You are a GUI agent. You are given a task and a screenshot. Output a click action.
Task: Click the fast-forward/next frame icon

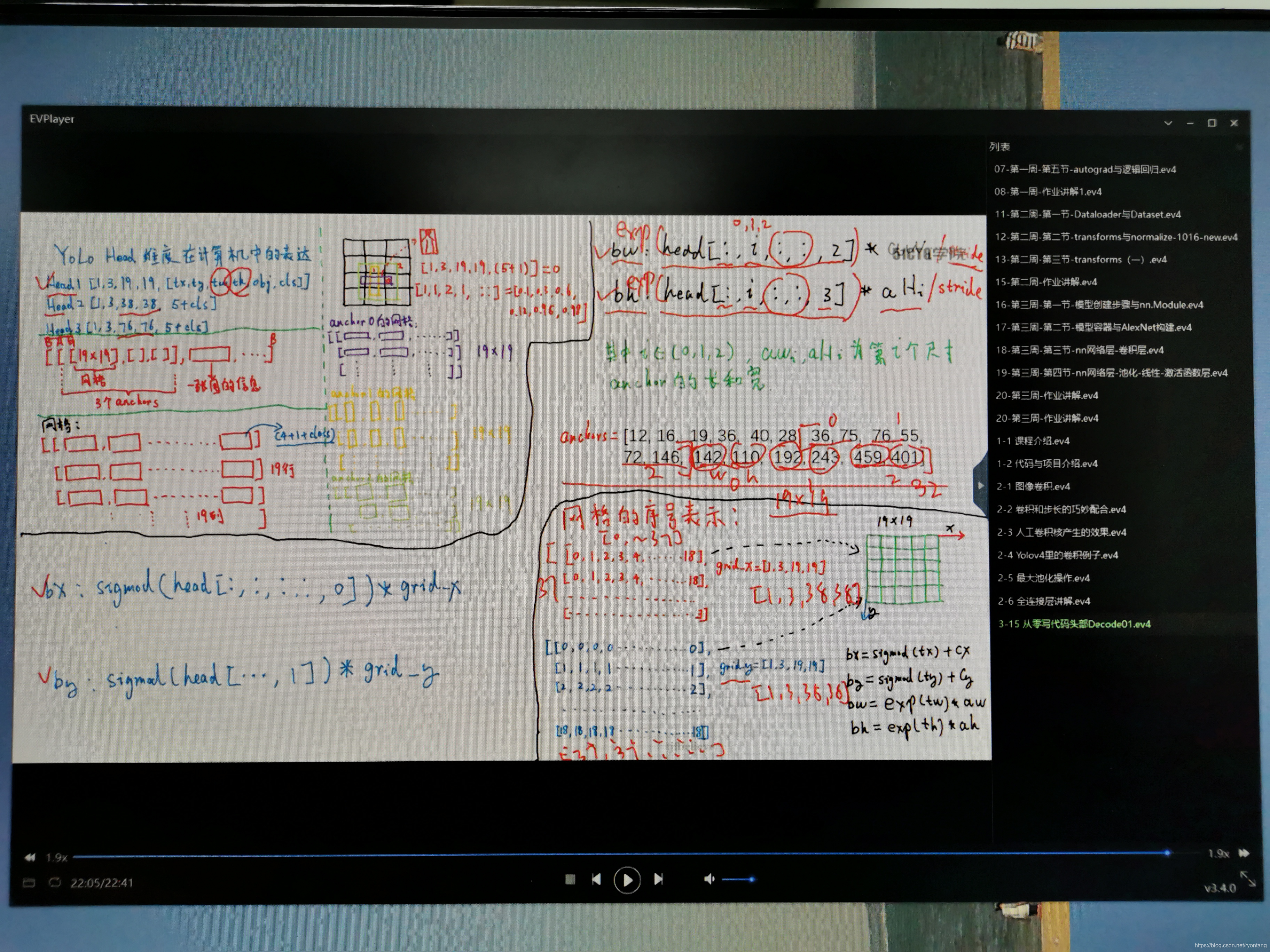click(x=659, y=879)
